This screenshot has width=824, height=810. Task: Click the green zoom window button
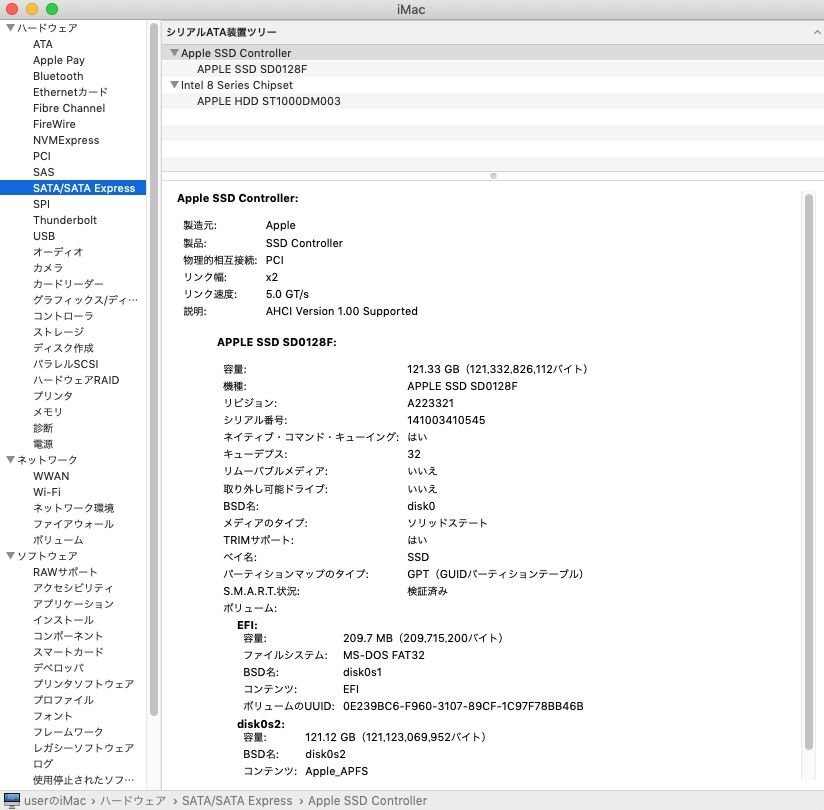[x=52, y=9]
